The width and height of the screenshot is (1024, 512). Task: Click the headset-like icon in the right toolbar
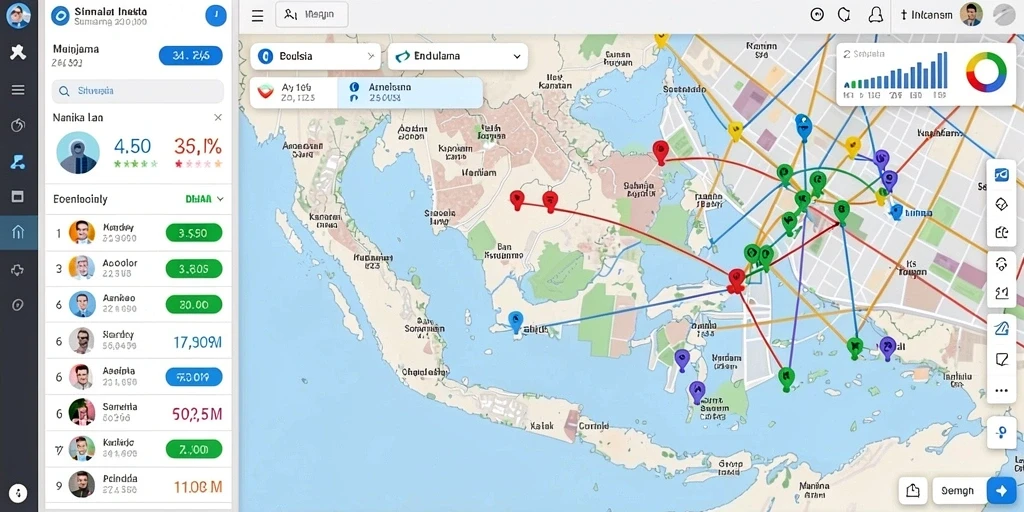point(1001,264)
